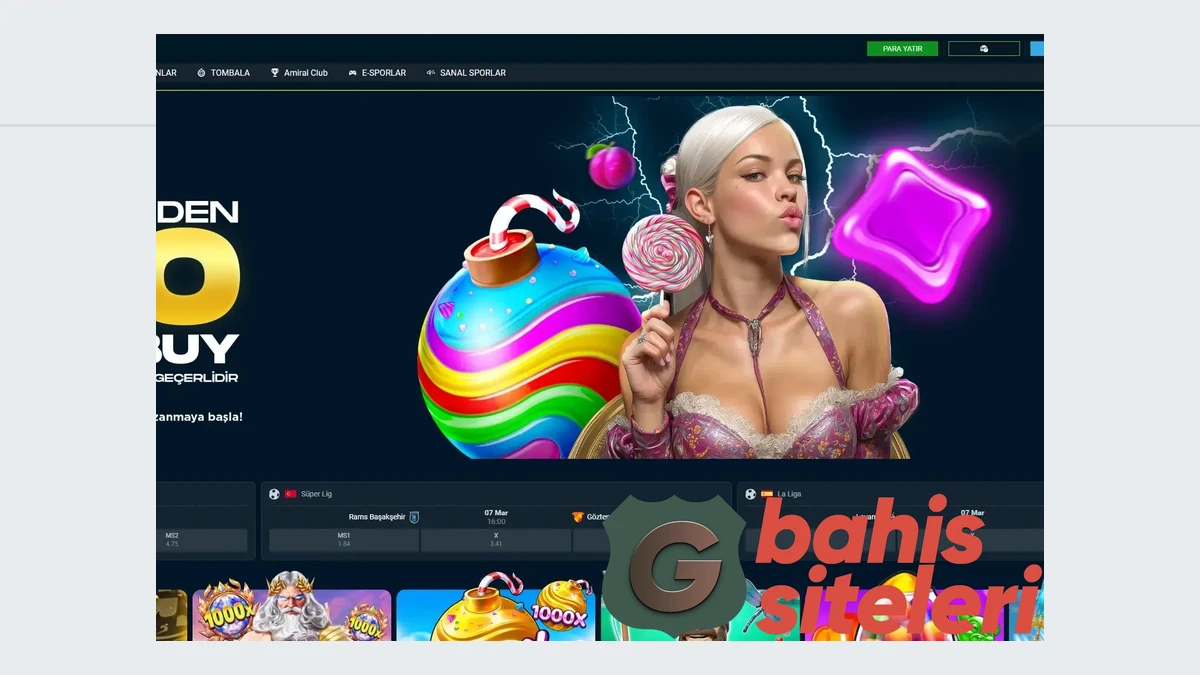This screenshot has width=1200, height=675.
Task: Go to the E-SPORLAR section
Action: pyautogui.click(x=384, y=73)
